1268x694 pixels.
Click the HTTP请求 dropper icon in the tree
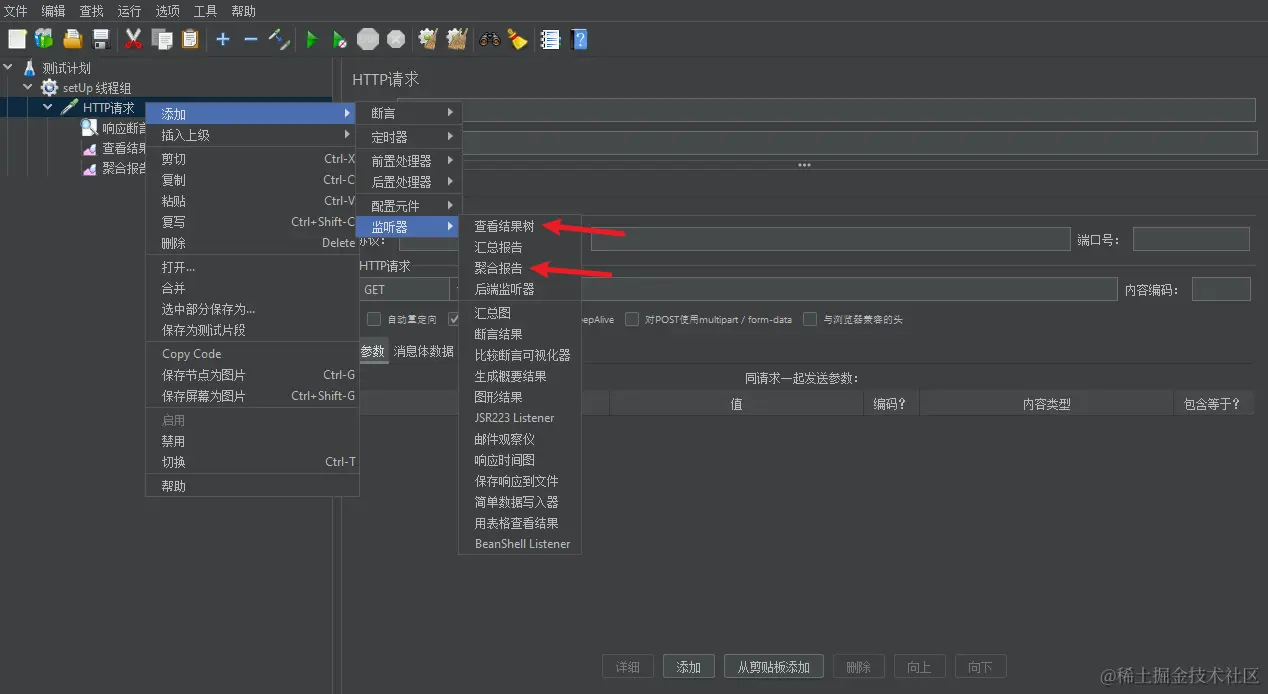(69, 108)
